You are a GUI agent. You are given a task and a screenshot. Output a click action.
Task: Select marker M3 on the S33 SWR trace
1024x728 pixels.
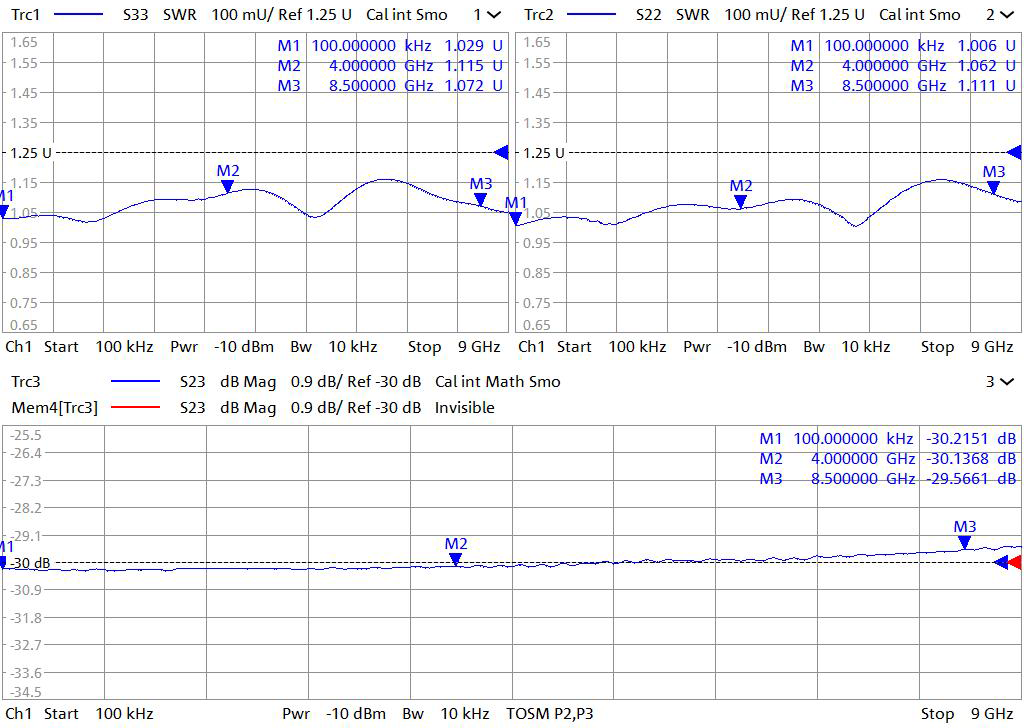click(481, 198)
